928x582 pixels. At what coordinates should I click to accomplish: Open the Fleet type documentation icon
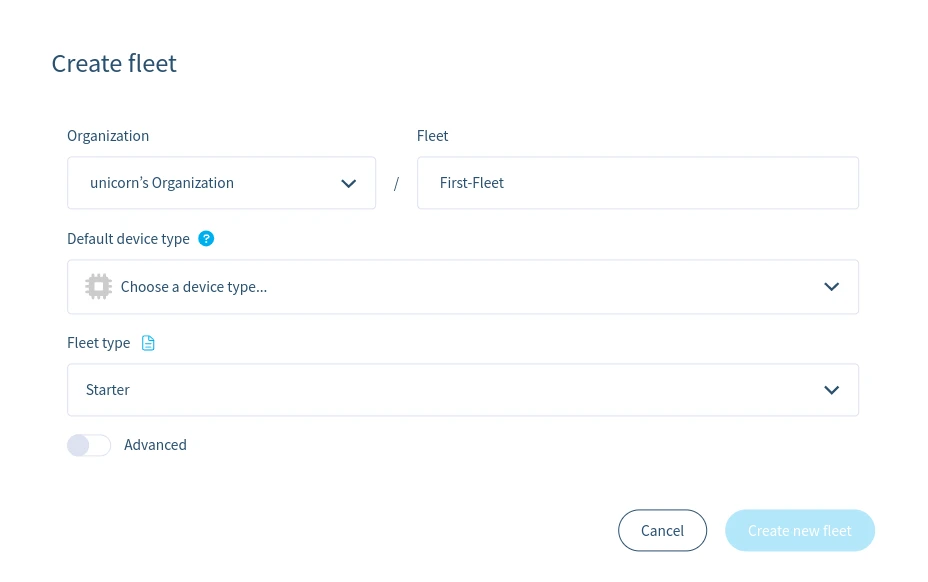[148, 343]
